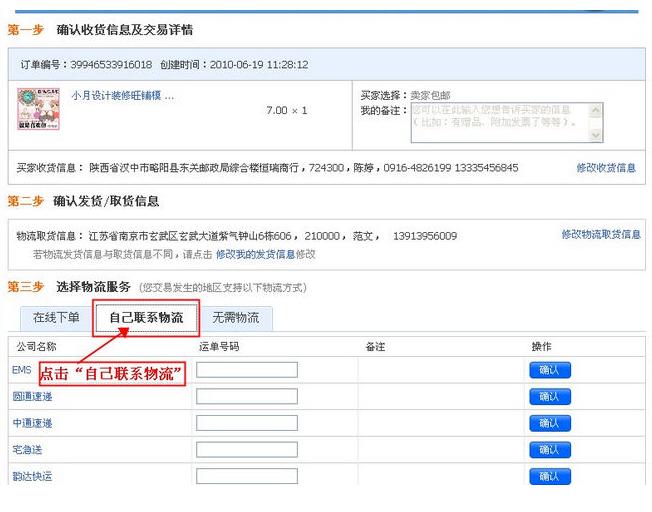The width and height of the screenshot is (652, 512).
Task: Click the 修改物流取货信息 link
Action: (x=600, y=234)
